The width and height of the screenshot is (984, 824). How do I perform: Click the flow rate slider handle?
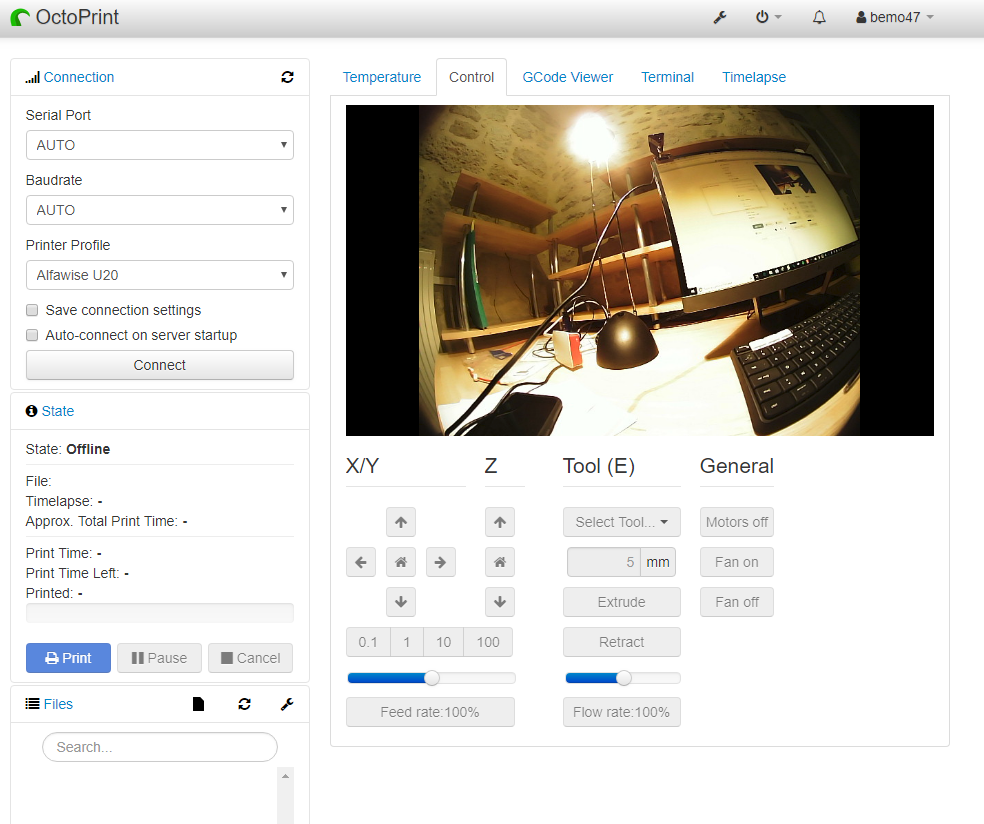[x=624, y=678]
